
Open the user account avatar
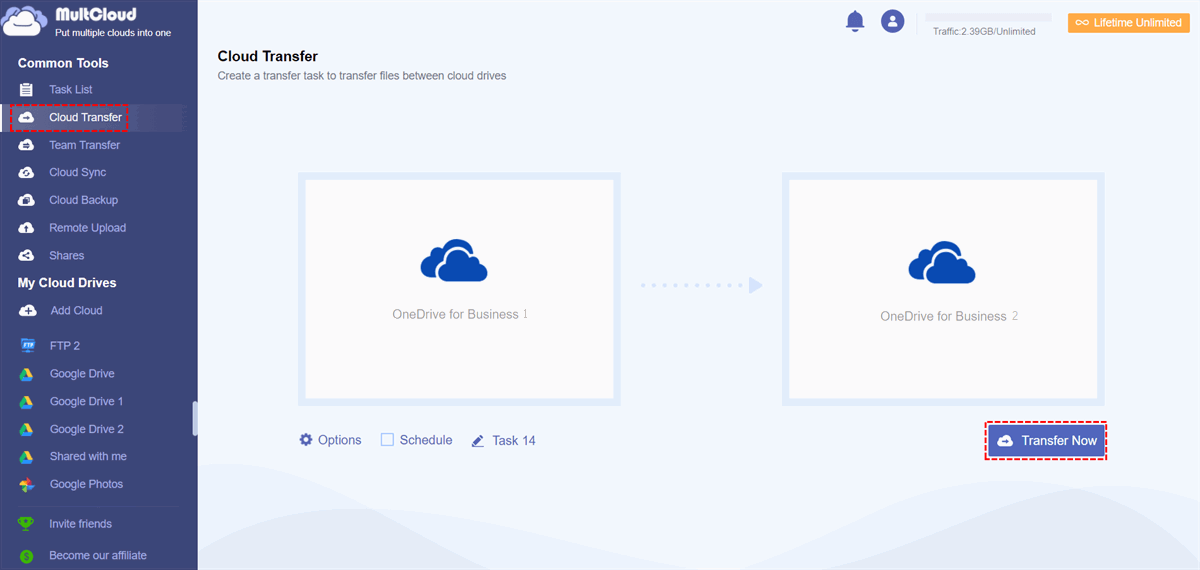892,21
